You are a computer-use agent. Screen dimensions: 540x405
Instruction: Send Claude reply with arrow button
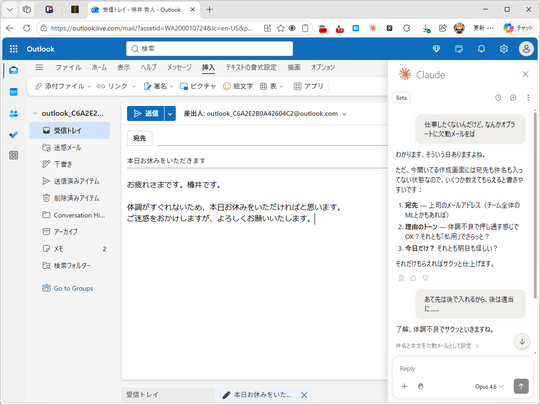tap(521, 386)
